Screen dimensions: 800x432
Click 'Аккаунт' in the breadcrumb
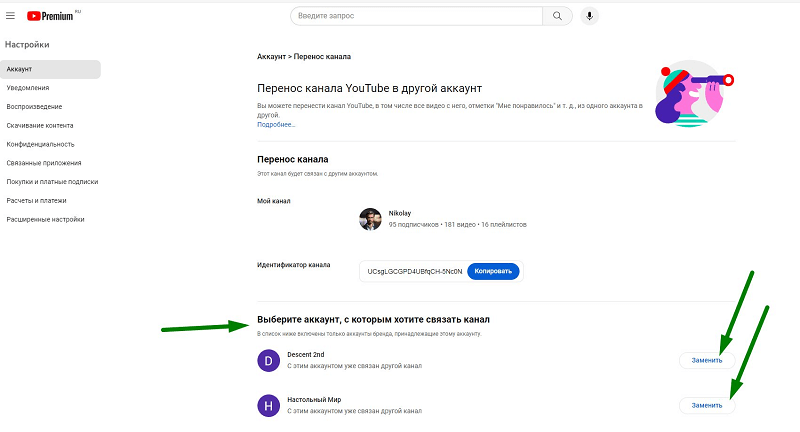tap(271, 57)
